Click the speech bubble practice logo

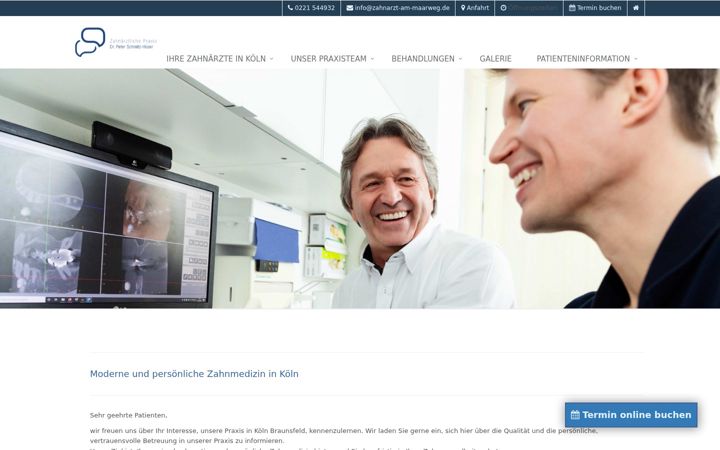[x=90, y=42]
